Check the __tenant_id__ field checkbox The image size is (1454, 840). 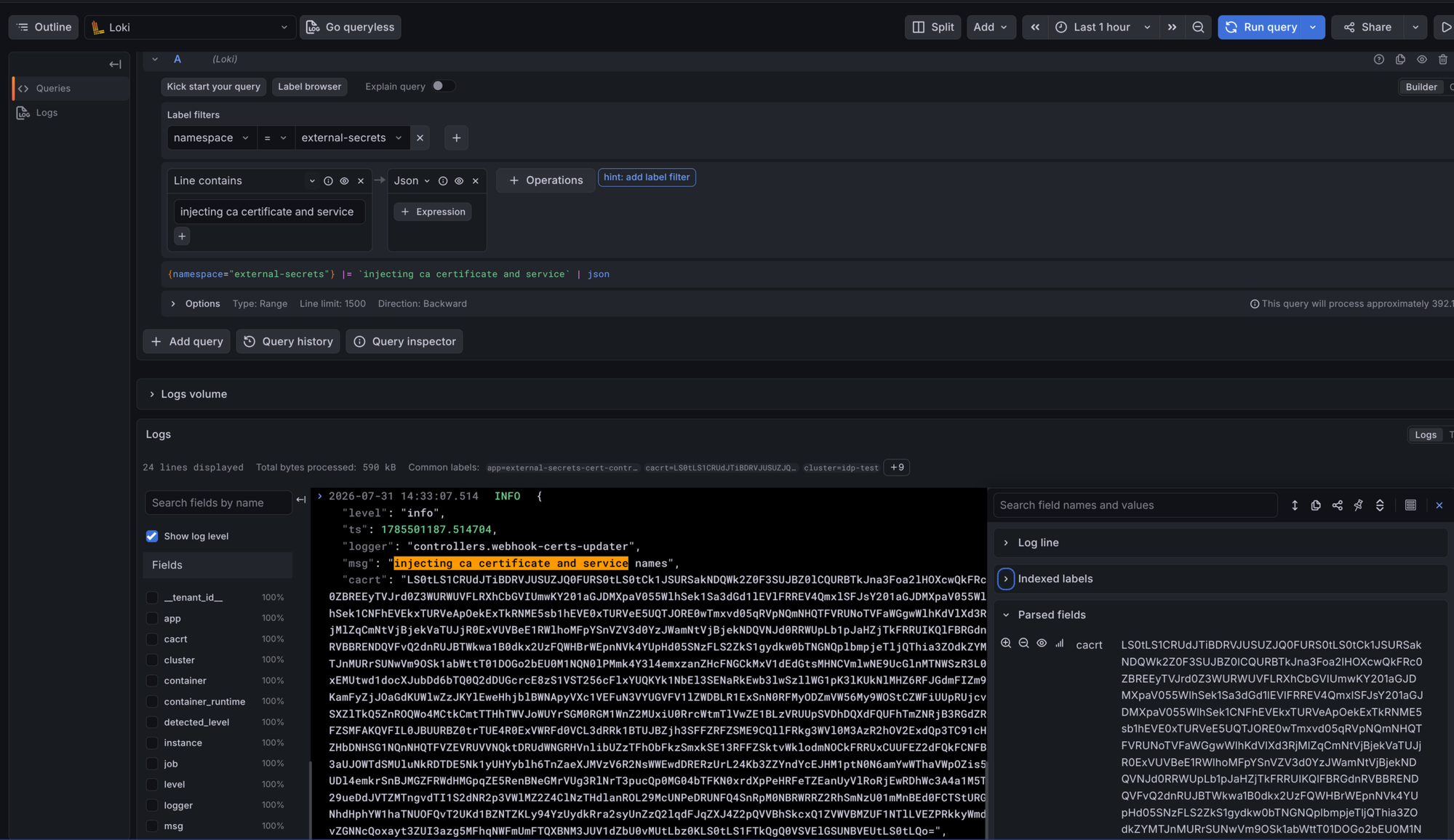152,597
